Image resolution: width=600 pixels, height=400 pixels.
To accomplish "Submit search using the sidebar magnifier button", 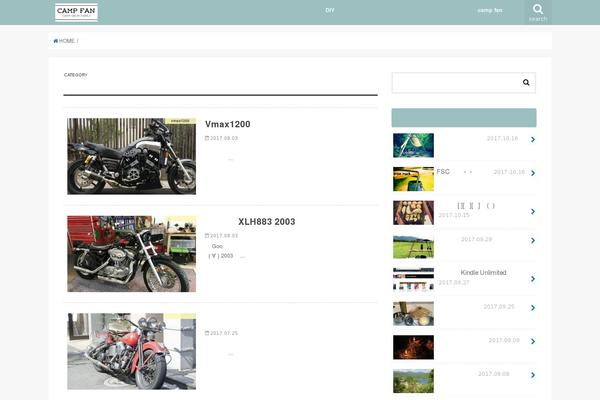I will click(526, 82).
